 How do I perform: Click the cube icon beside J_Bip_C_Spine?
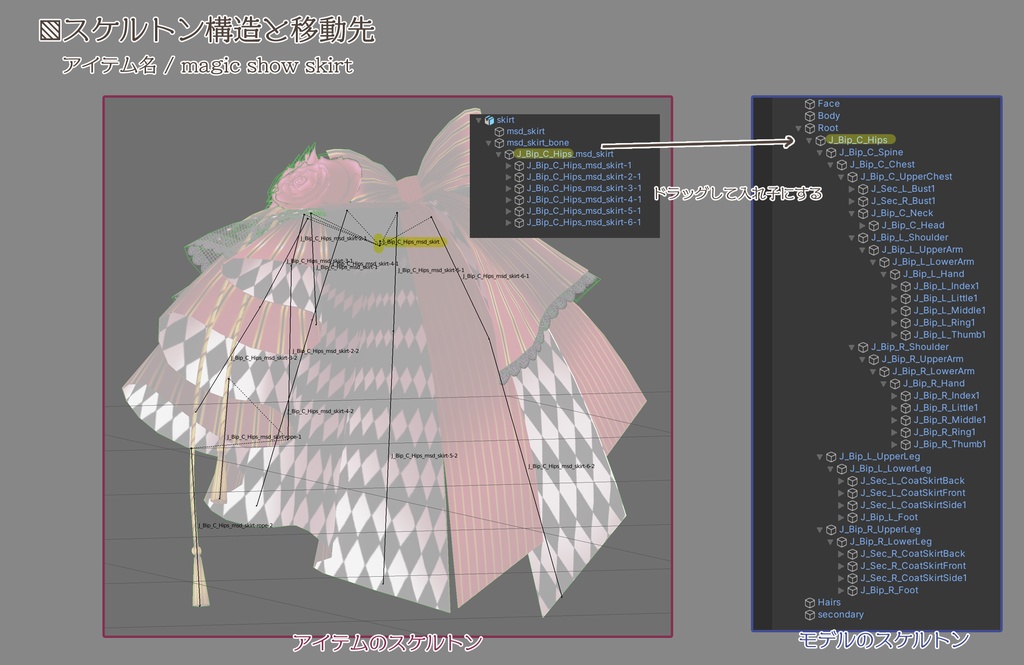(x=831, y=152)
